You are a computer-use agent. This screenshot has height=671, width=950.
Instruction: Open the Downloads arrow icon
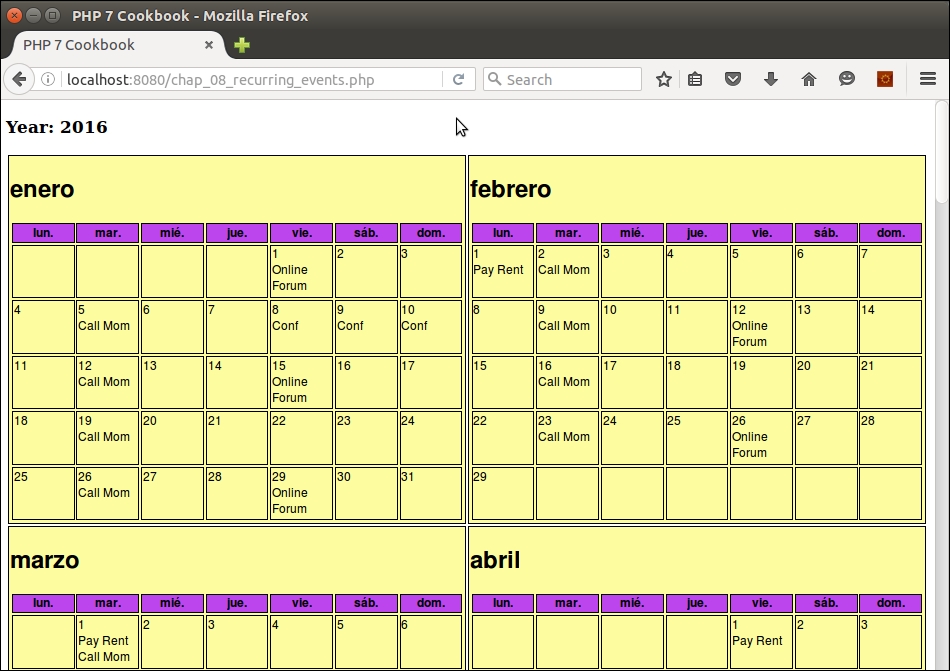pyautogui.click(x=771, y=79)
